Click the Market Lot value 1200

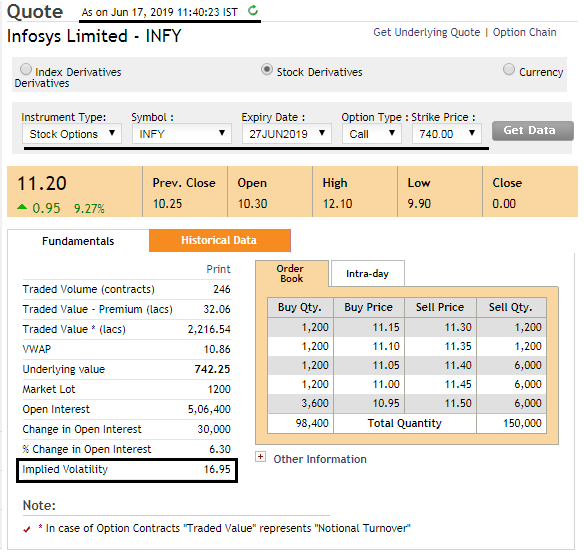[219, 389]
